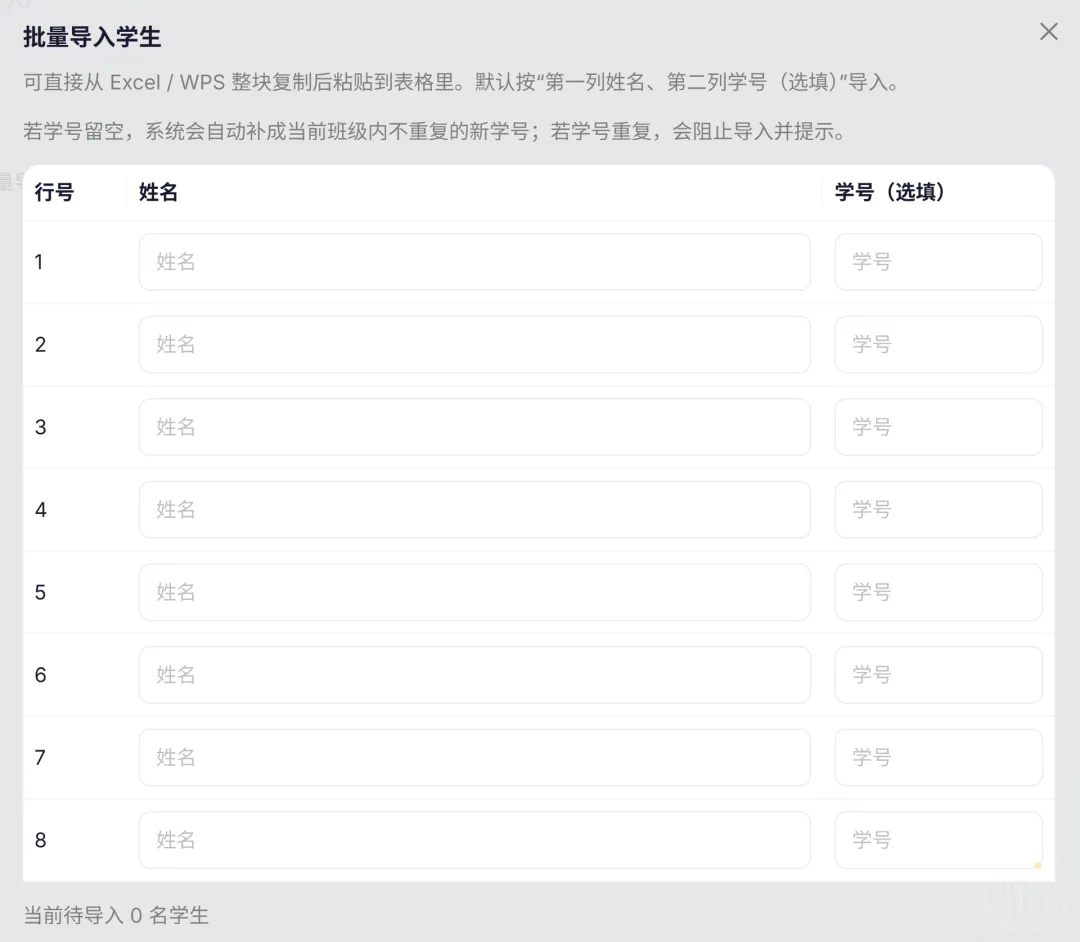The image size is (1080, 942).
Task: Click the name input field in row 1
Action: click(x=475, y=262)
